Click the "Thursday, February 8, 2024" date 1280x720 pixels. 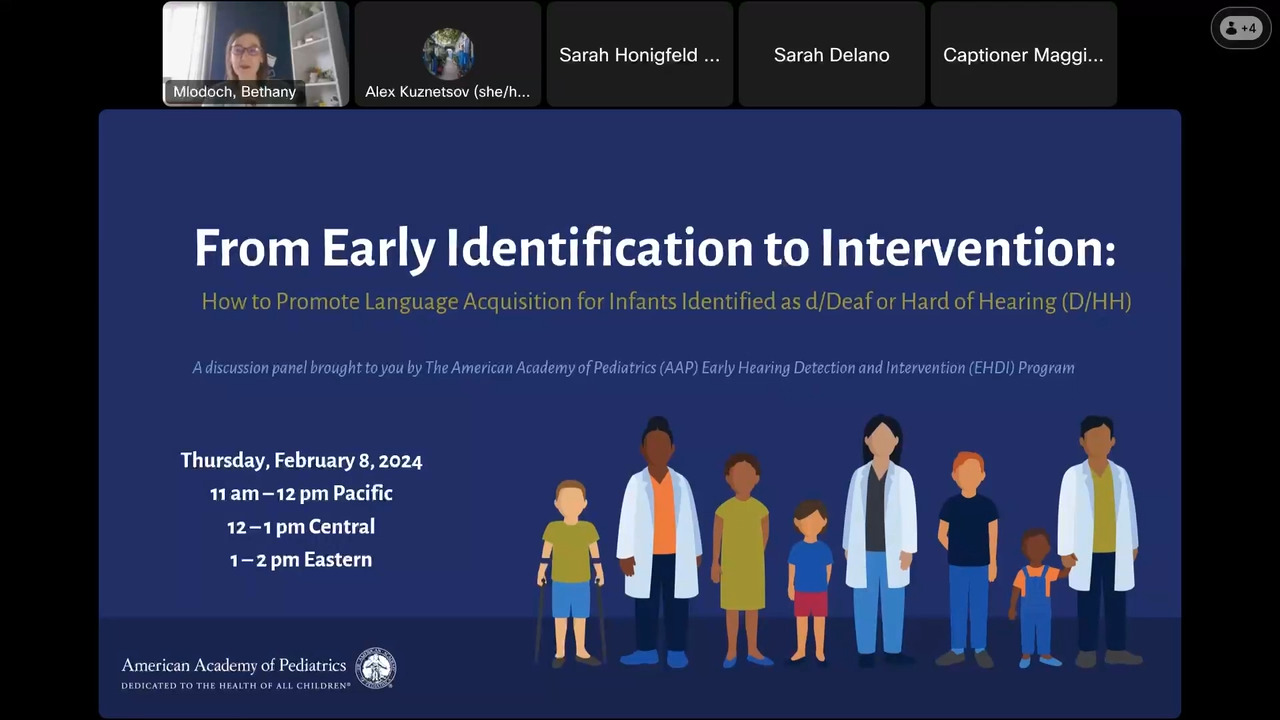coord(301,461)
